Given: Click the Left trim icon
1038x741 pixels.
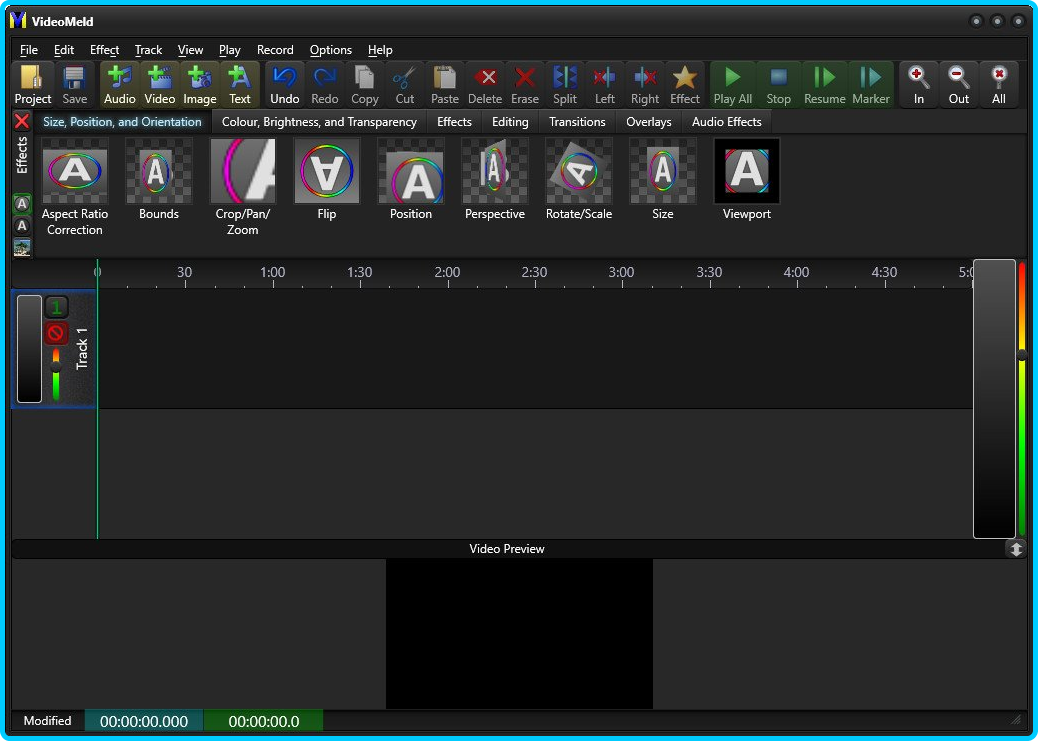Looking at the screenshot, I should pyautogui.click(x=604, y=85).
